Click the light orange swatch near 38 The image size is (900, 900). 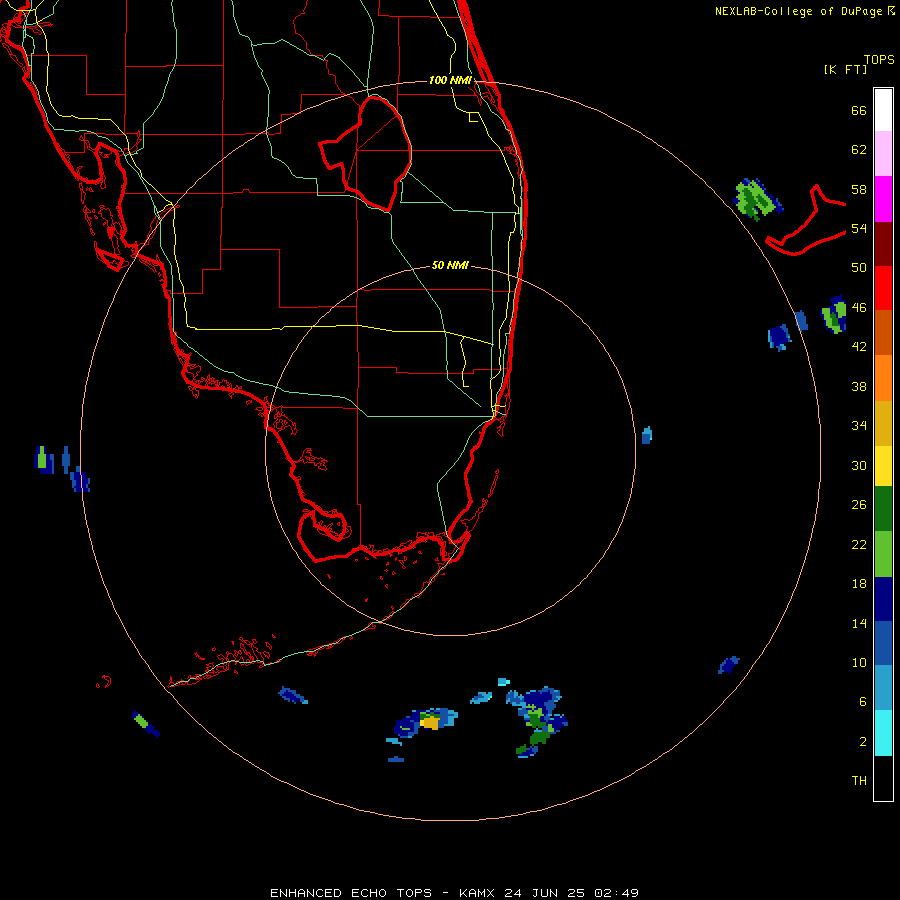coord(883,378)
